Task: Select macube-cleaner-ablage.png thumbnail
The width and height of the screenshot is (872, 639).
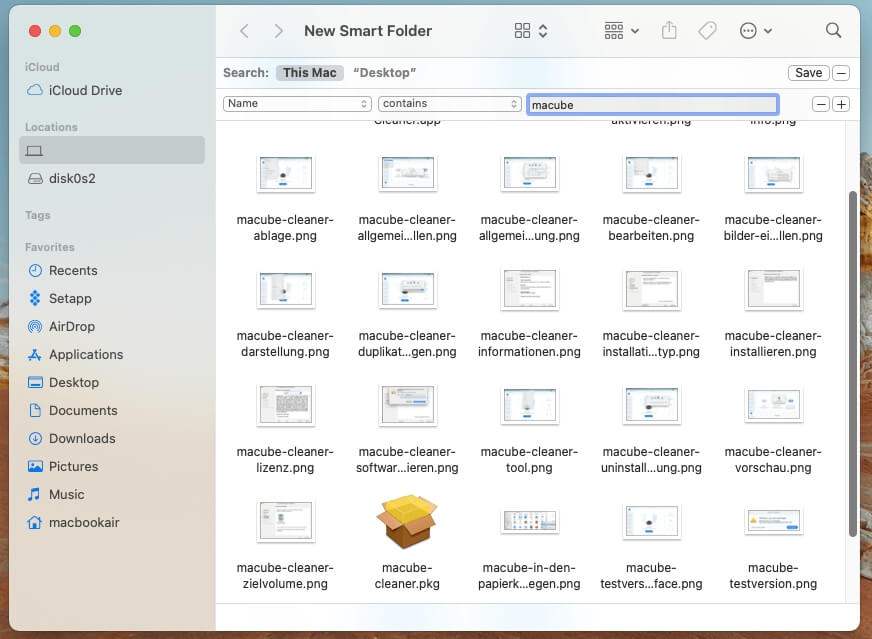Action: (x=285, y=174)
